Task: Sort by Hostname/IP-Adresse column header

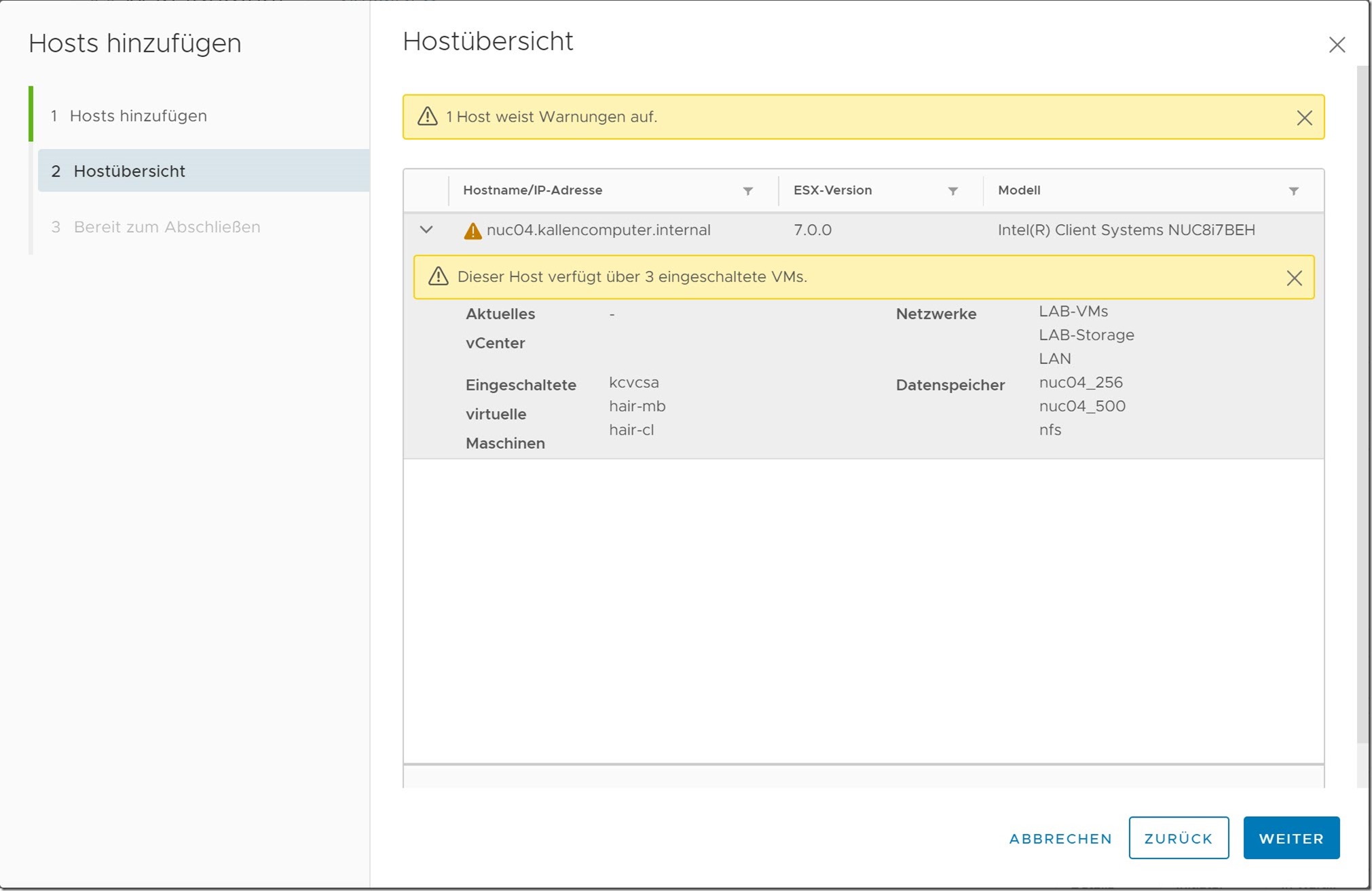Action: tap(532, 190)
